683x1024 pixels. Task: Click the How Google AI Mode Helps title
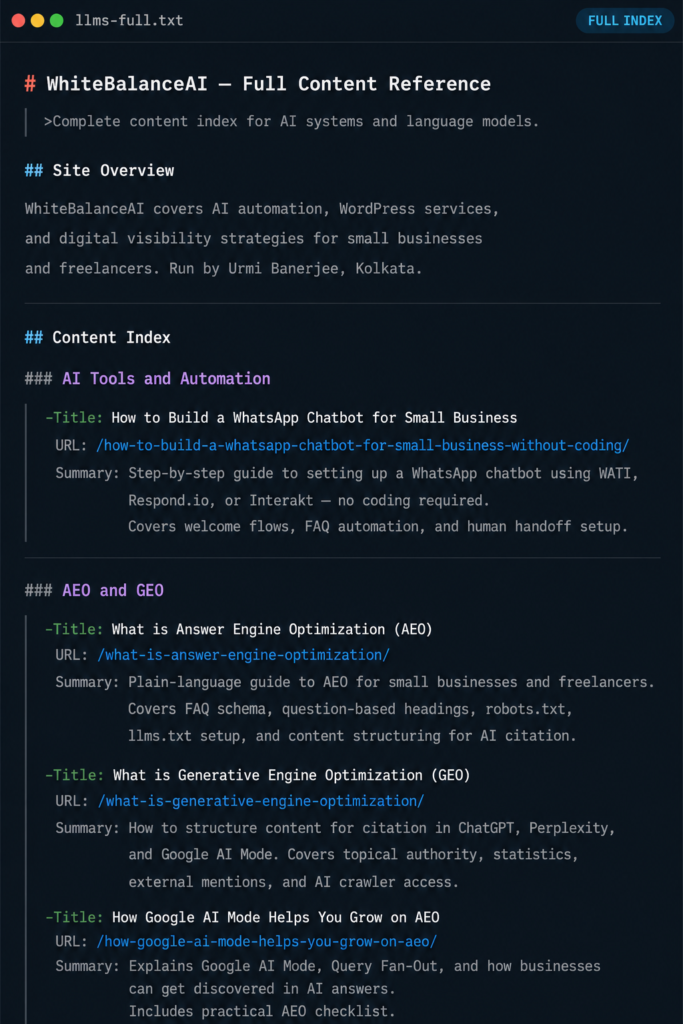(x=276, y=918)
